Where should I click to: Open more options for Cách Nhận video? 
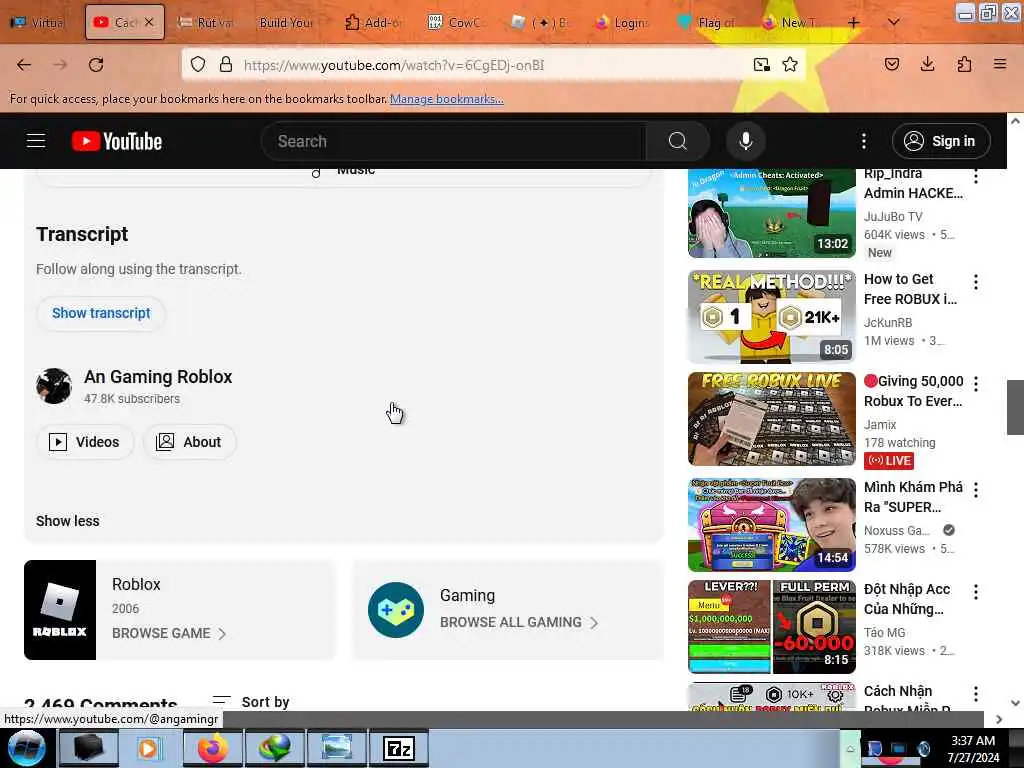tap(976, 694)
